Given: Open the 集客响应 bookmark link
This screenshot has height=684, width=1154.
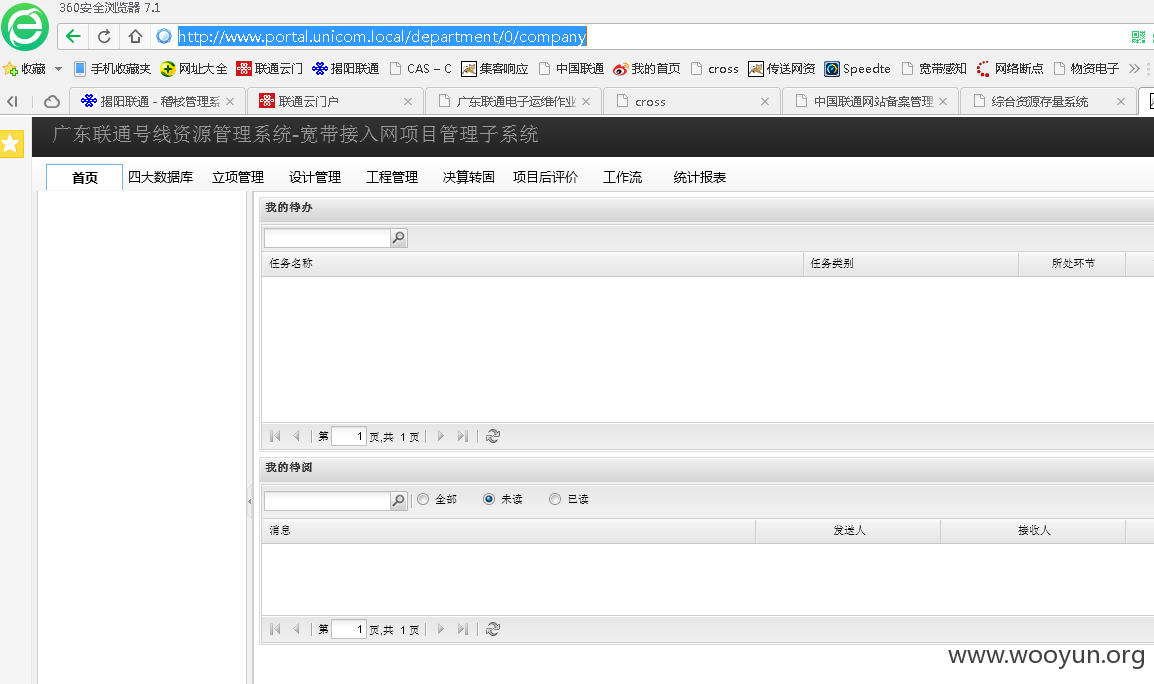Looking at the screenshot, I should [x=495, y=68].
